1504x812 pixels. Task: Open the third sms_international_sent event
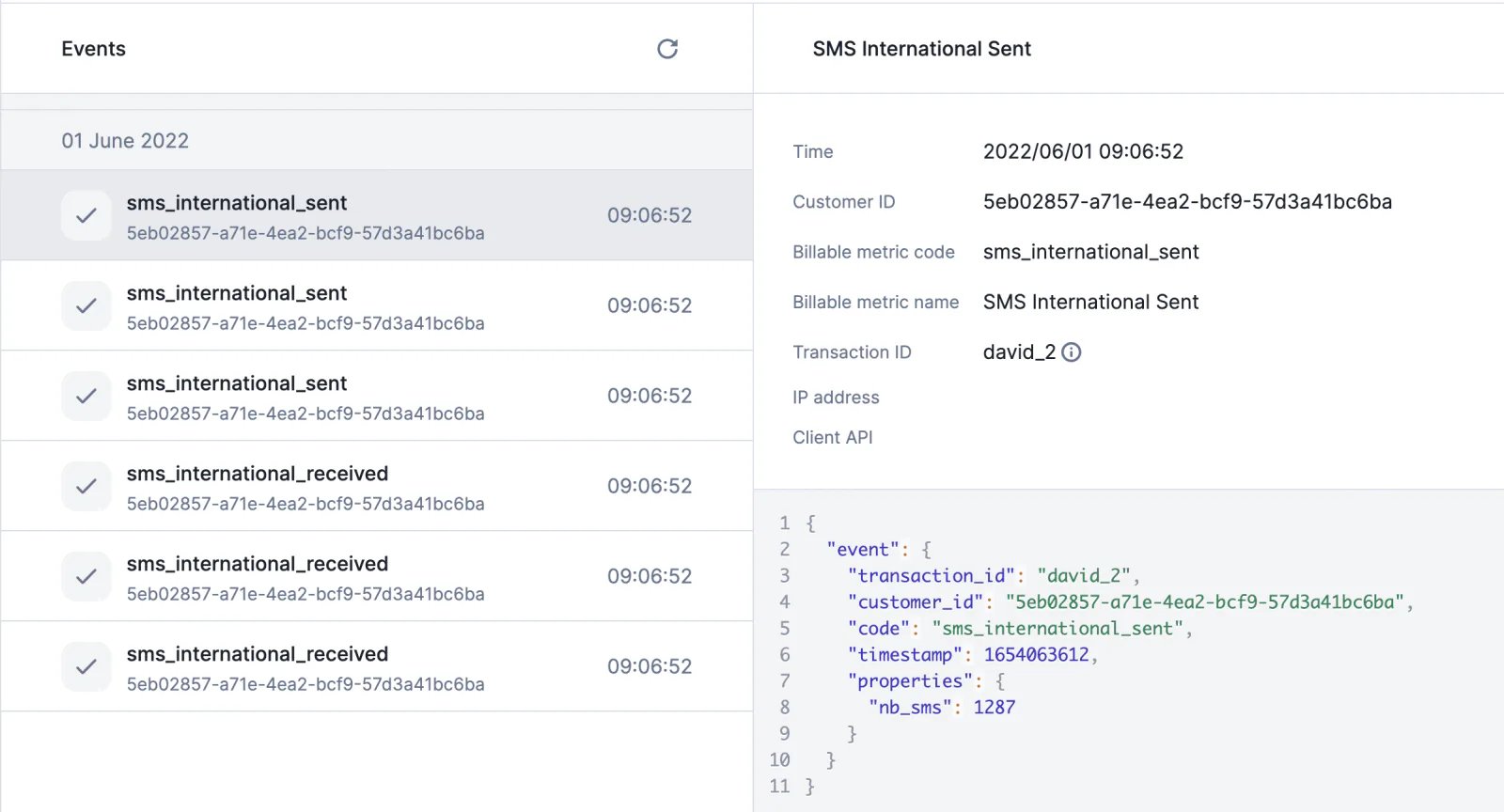[x=377, y=396]
